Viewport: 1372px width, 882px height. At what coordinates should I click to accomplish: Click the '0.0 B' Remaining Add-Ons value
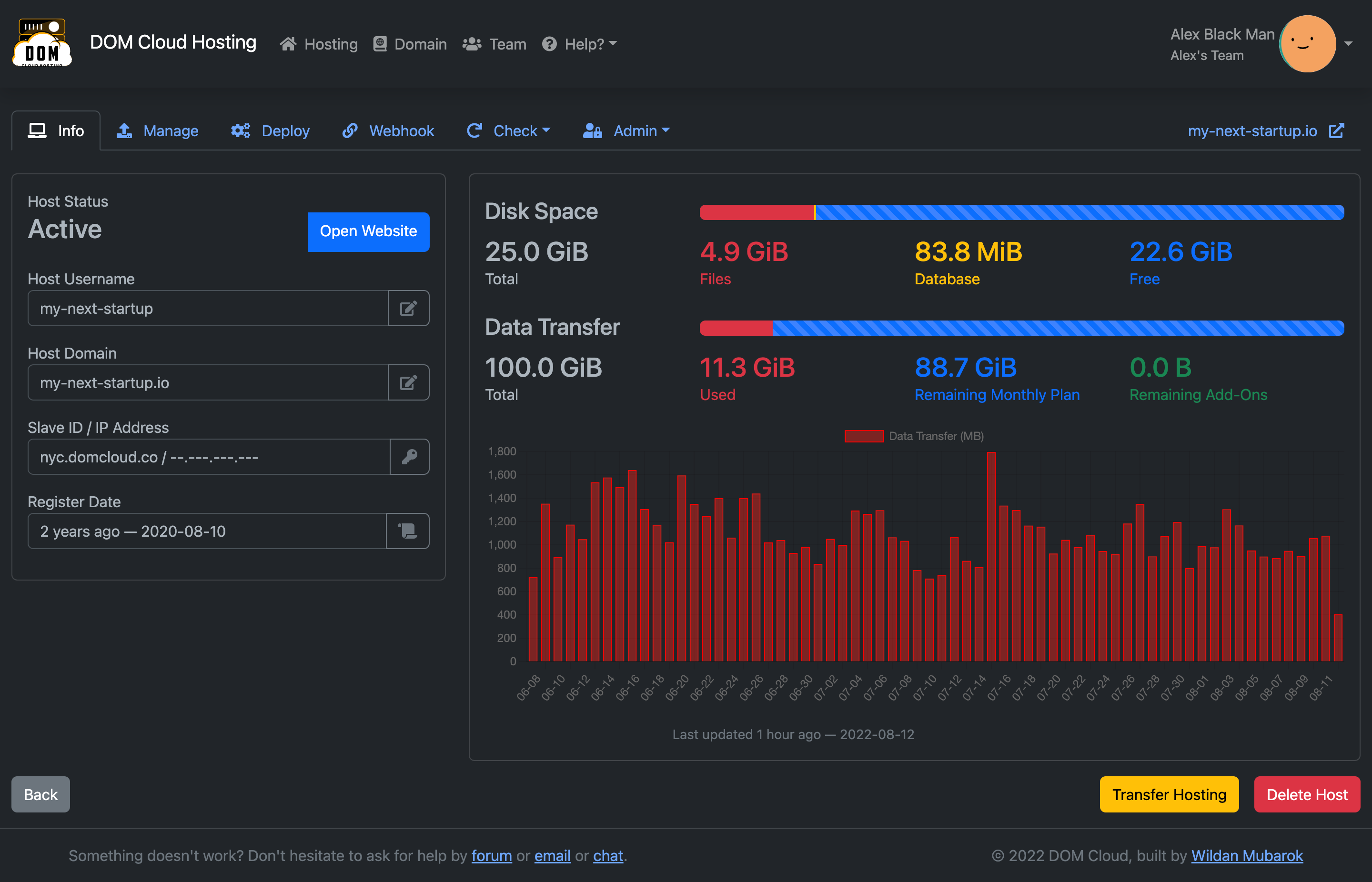coord(1160,368)
